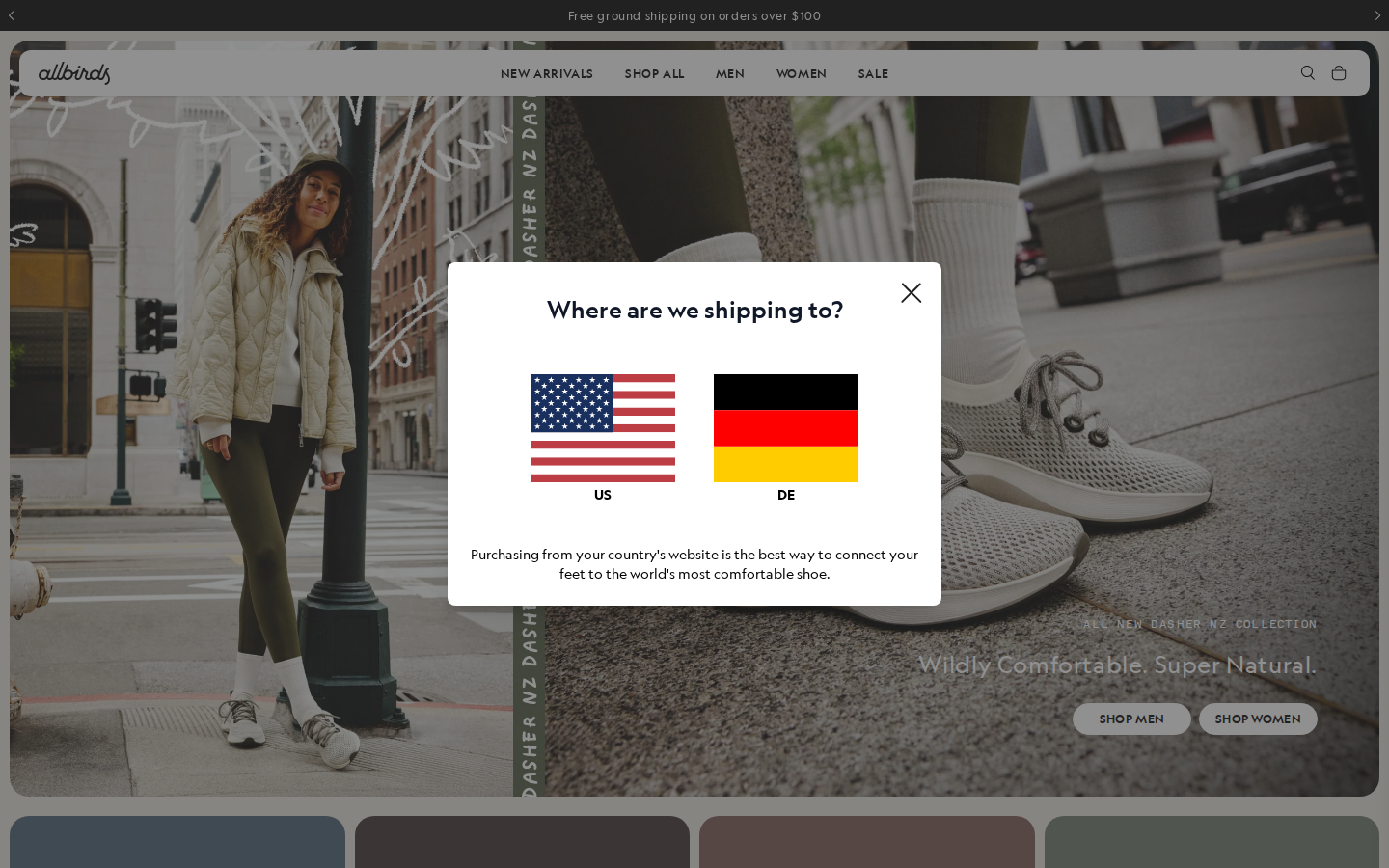This screenshot has width=1389, height=868.
Task: Click the free ground shipping announcement
Action: pos(694,16)
